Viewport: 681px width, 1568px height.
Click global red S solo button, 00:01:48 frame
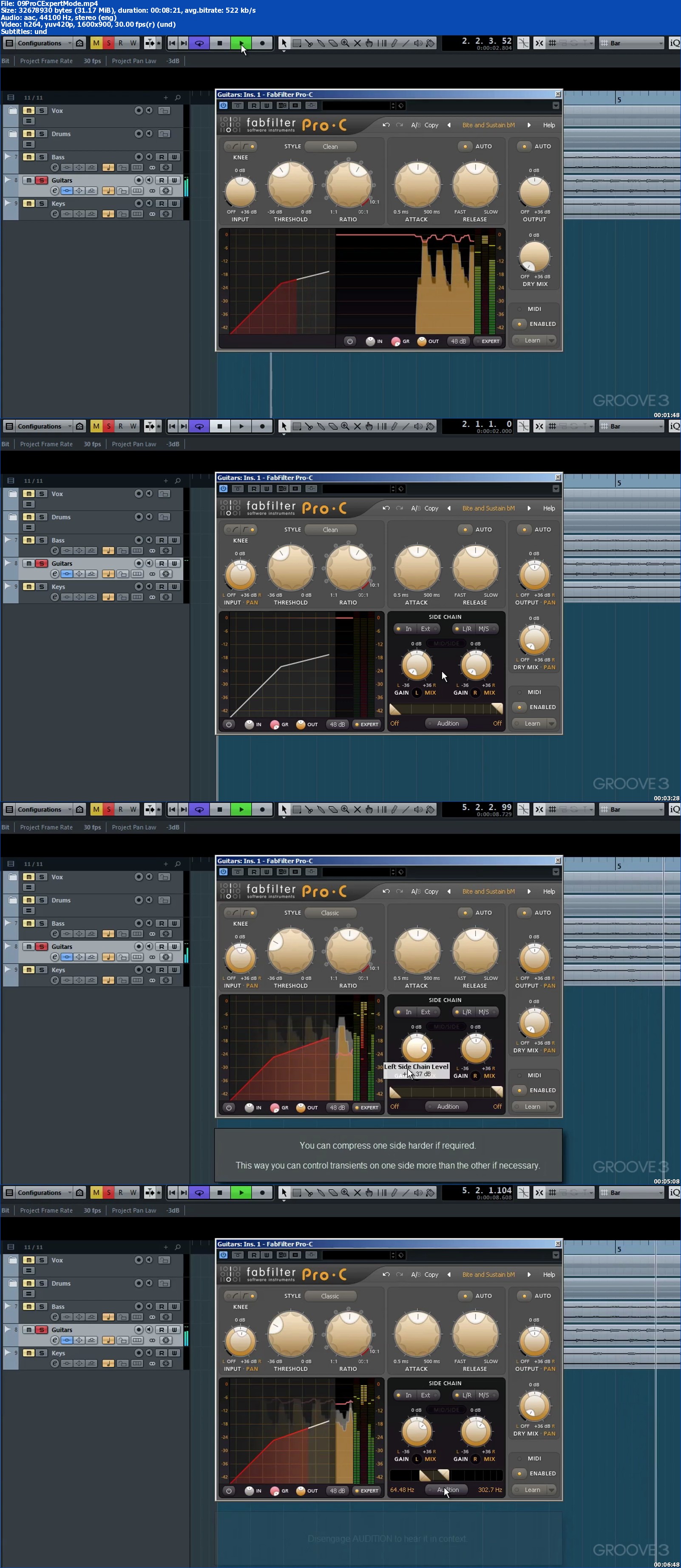[x=108, y=43]
